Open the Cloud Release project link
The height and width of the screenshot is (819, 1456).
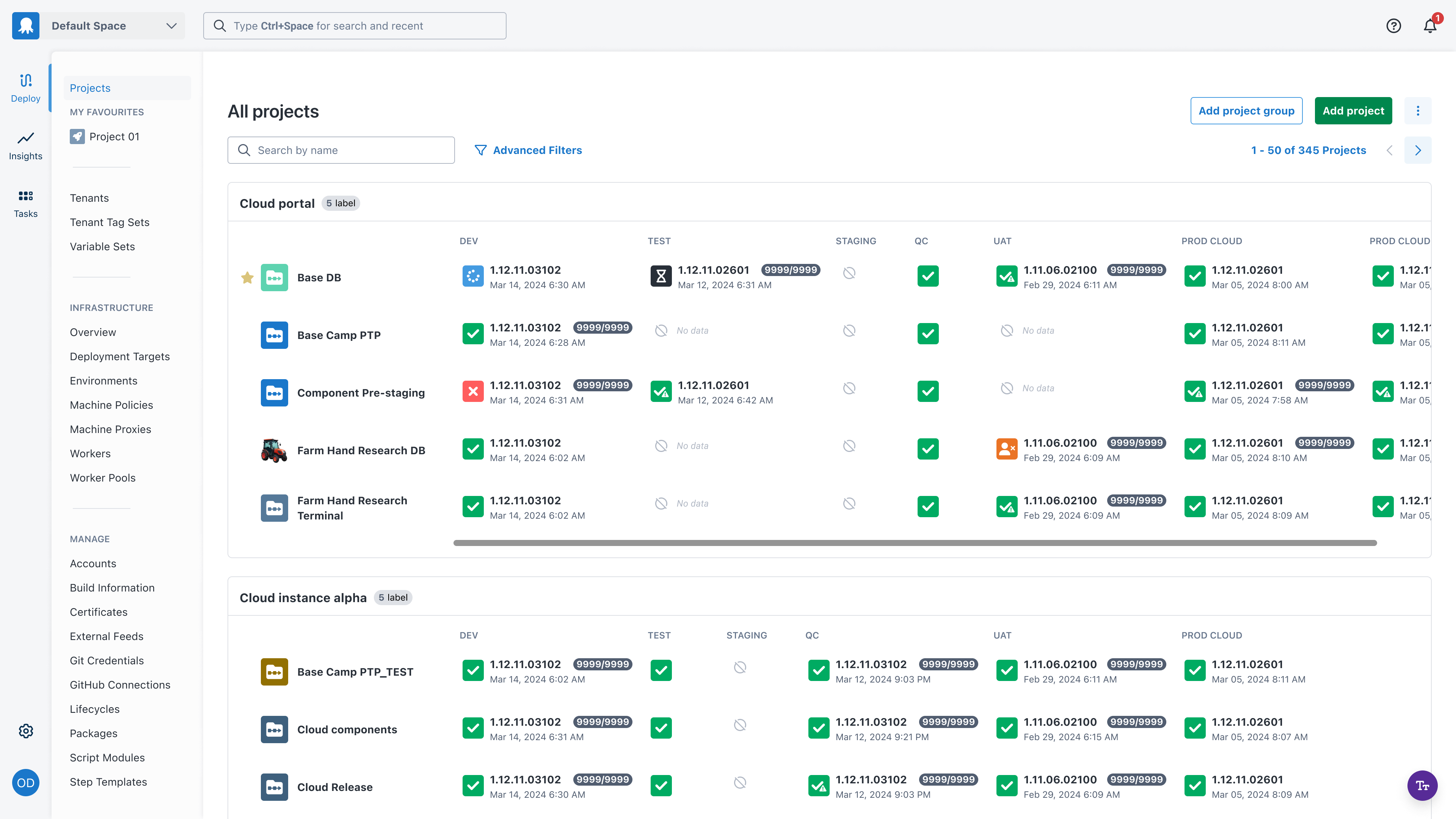[335, 786]
